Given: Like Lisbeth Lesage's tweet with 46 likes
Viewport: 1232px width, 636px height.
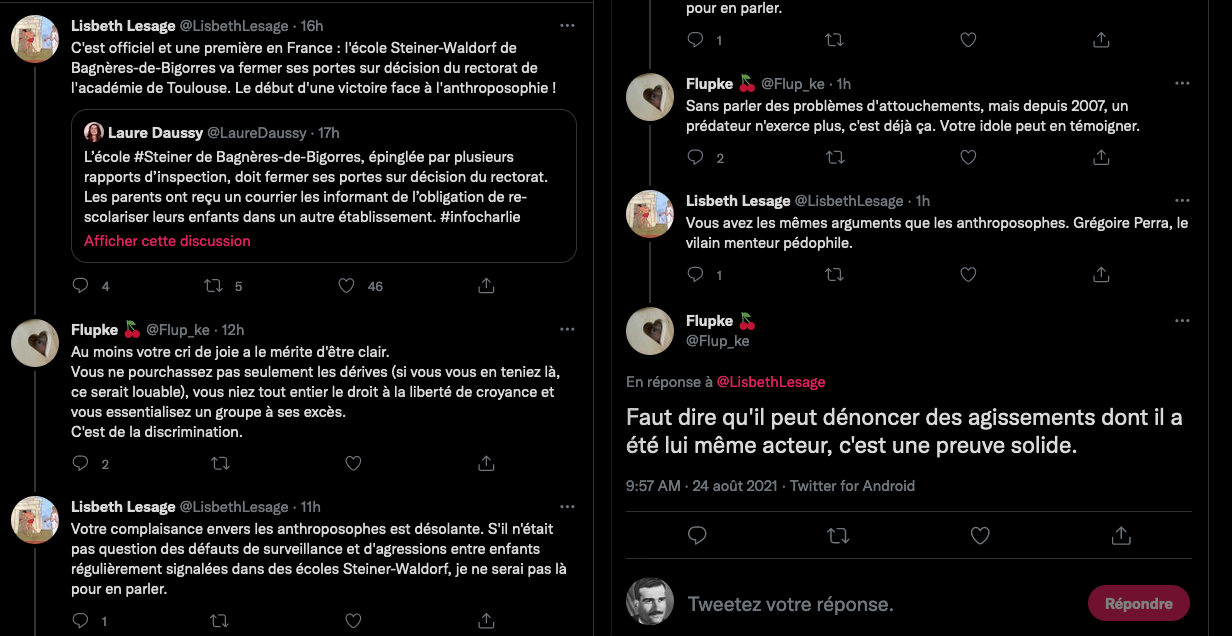Looking at the screenshot, I should 347,286.
